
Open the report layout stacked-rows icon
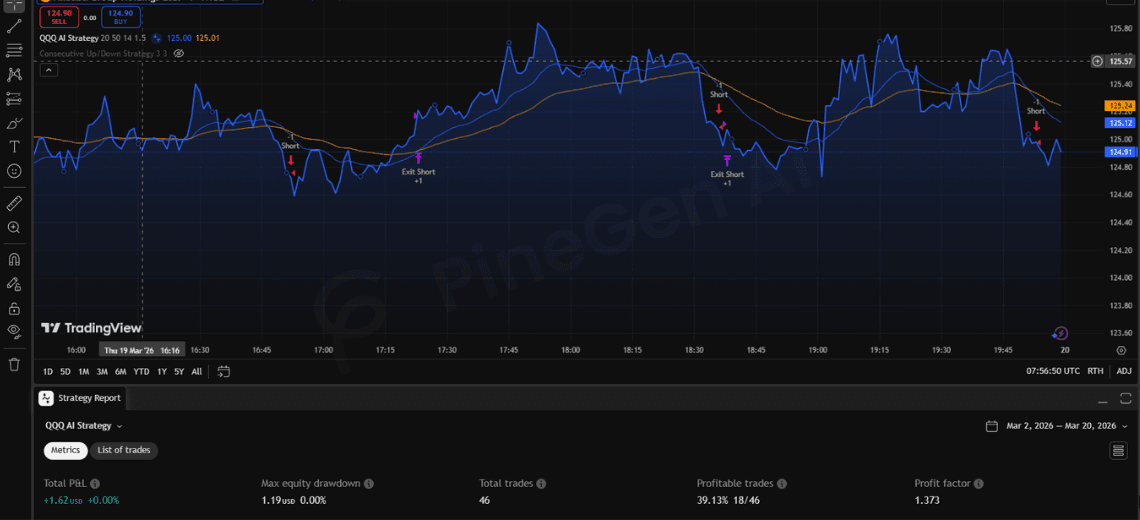coord(1119,452)
